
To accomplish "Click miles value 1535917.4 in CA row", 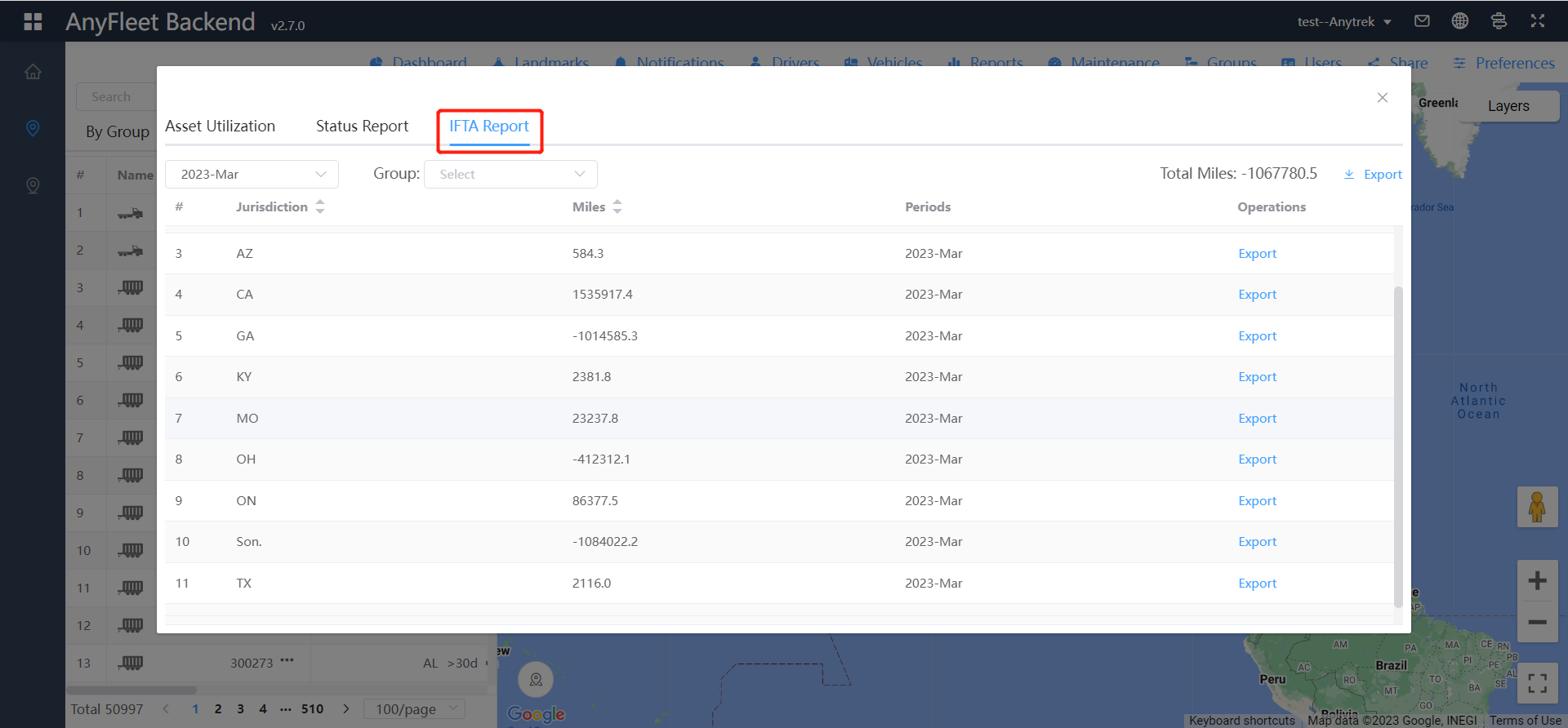I will coord(603,295).
